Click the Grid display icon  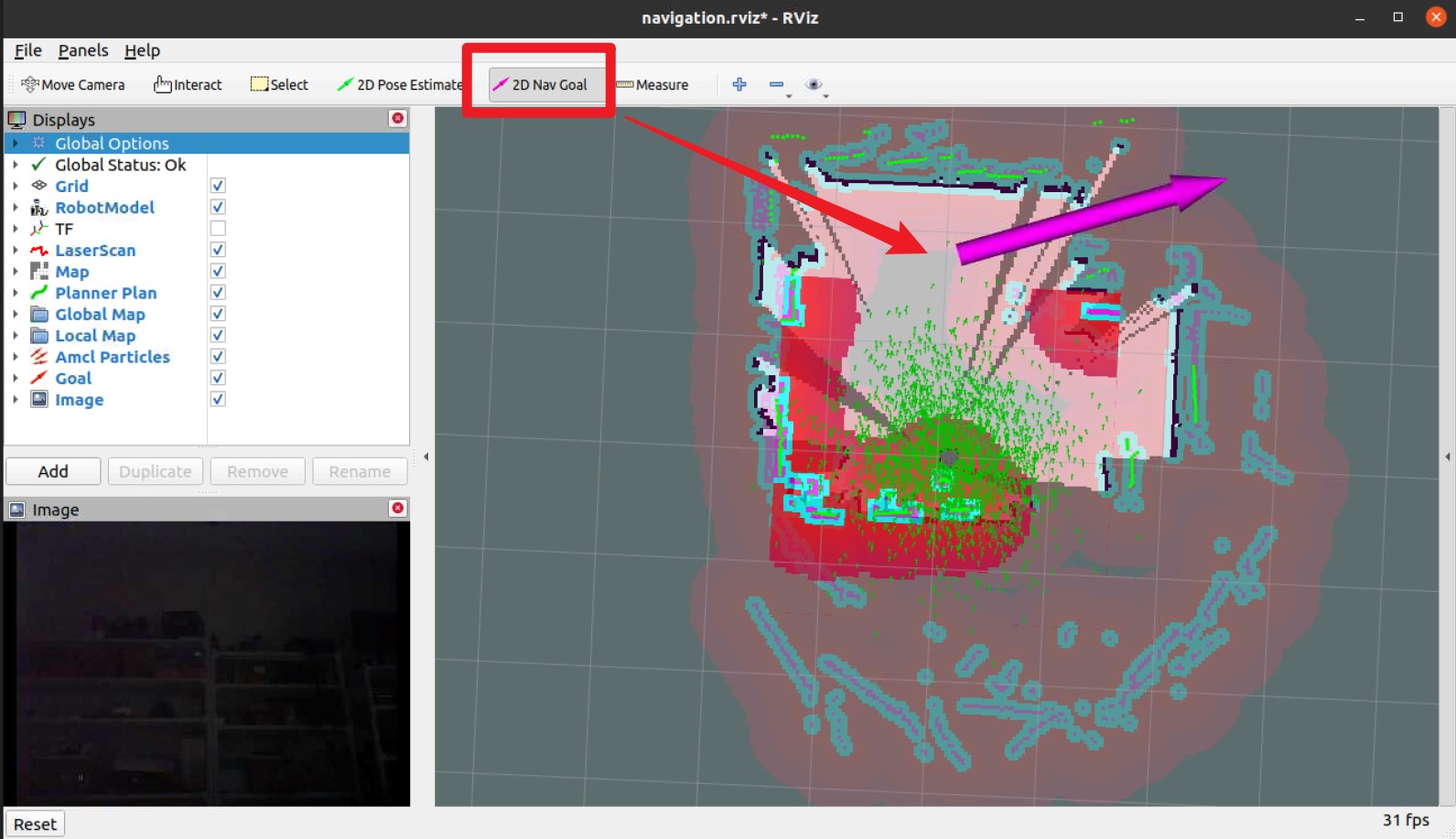pyautogui.click(x=38, y=186)
